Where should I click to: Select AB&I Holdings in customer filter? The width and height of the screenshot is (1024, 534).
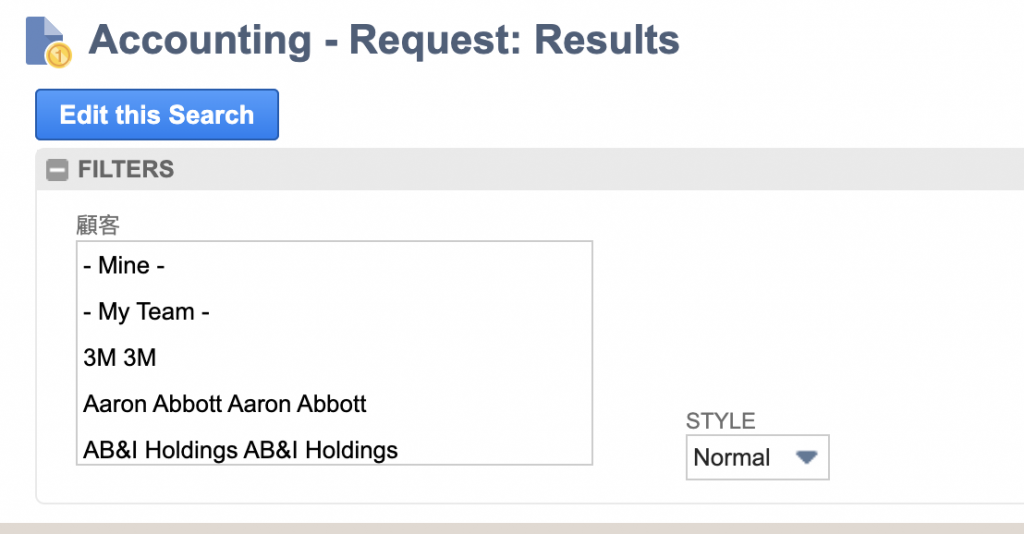coord(240,450)
